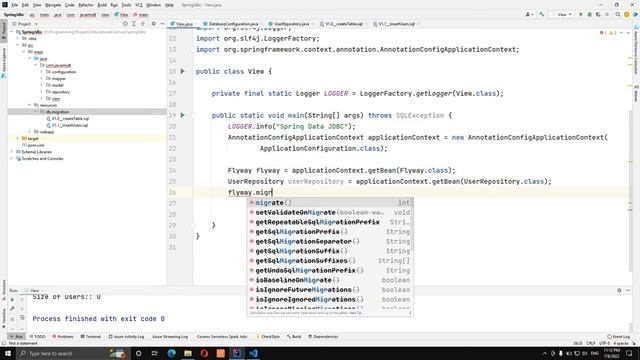The height and width of the screenshot is (360, 640).
Task: Click the Collapse All icon in Project panel
Action: click(x=143, y=24)
